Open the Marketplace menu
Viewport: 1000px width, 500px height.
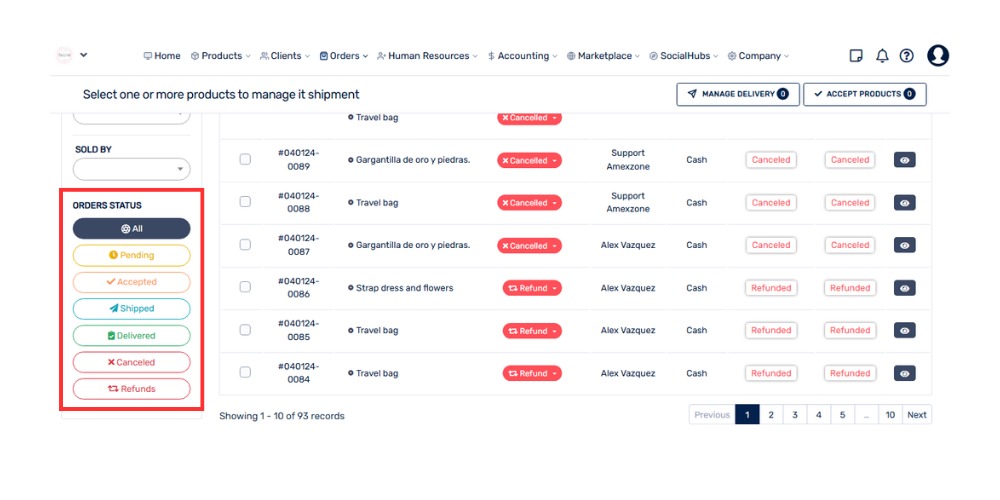604,56
